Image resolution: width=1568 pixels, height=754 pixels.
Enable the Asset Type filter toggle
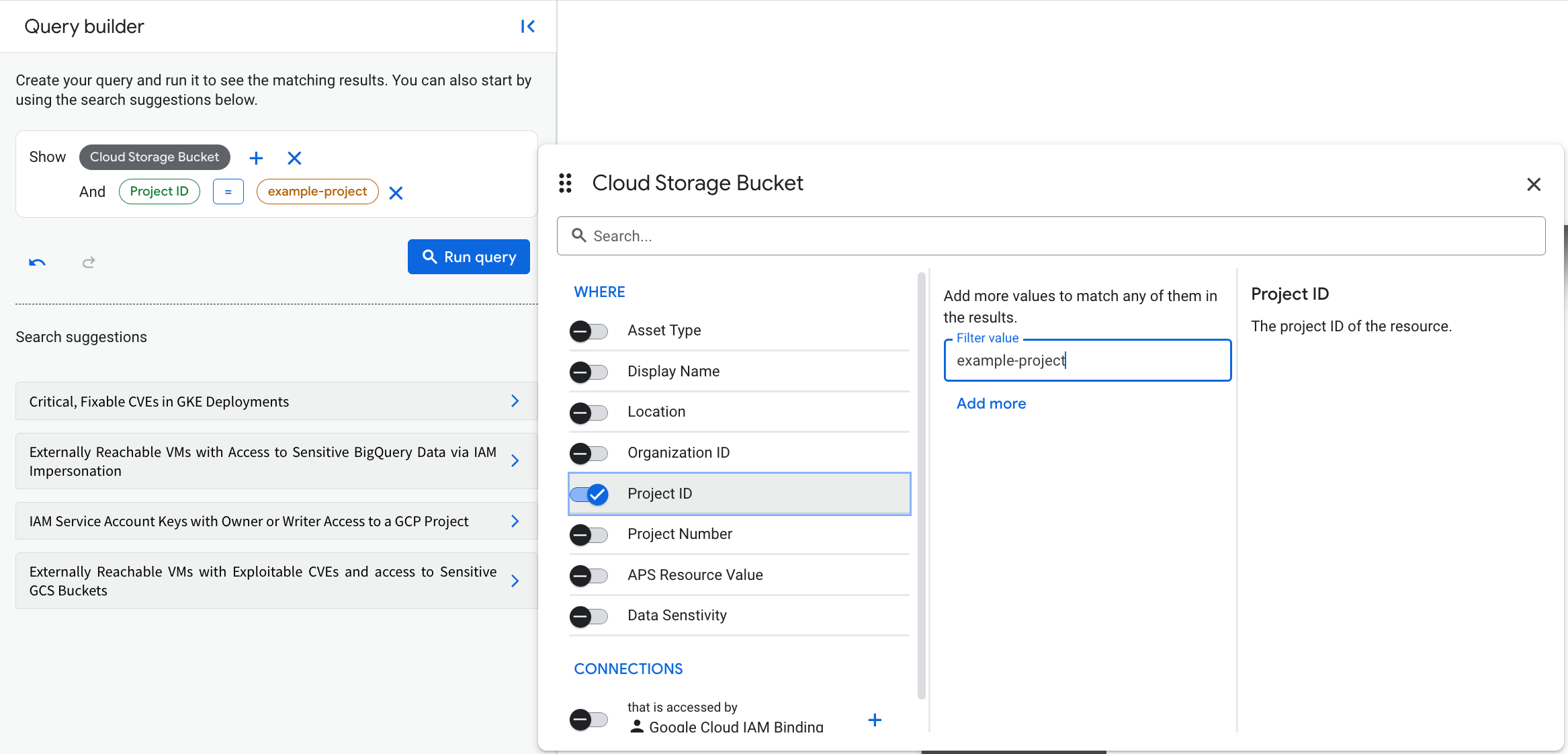tap(589, 331)
